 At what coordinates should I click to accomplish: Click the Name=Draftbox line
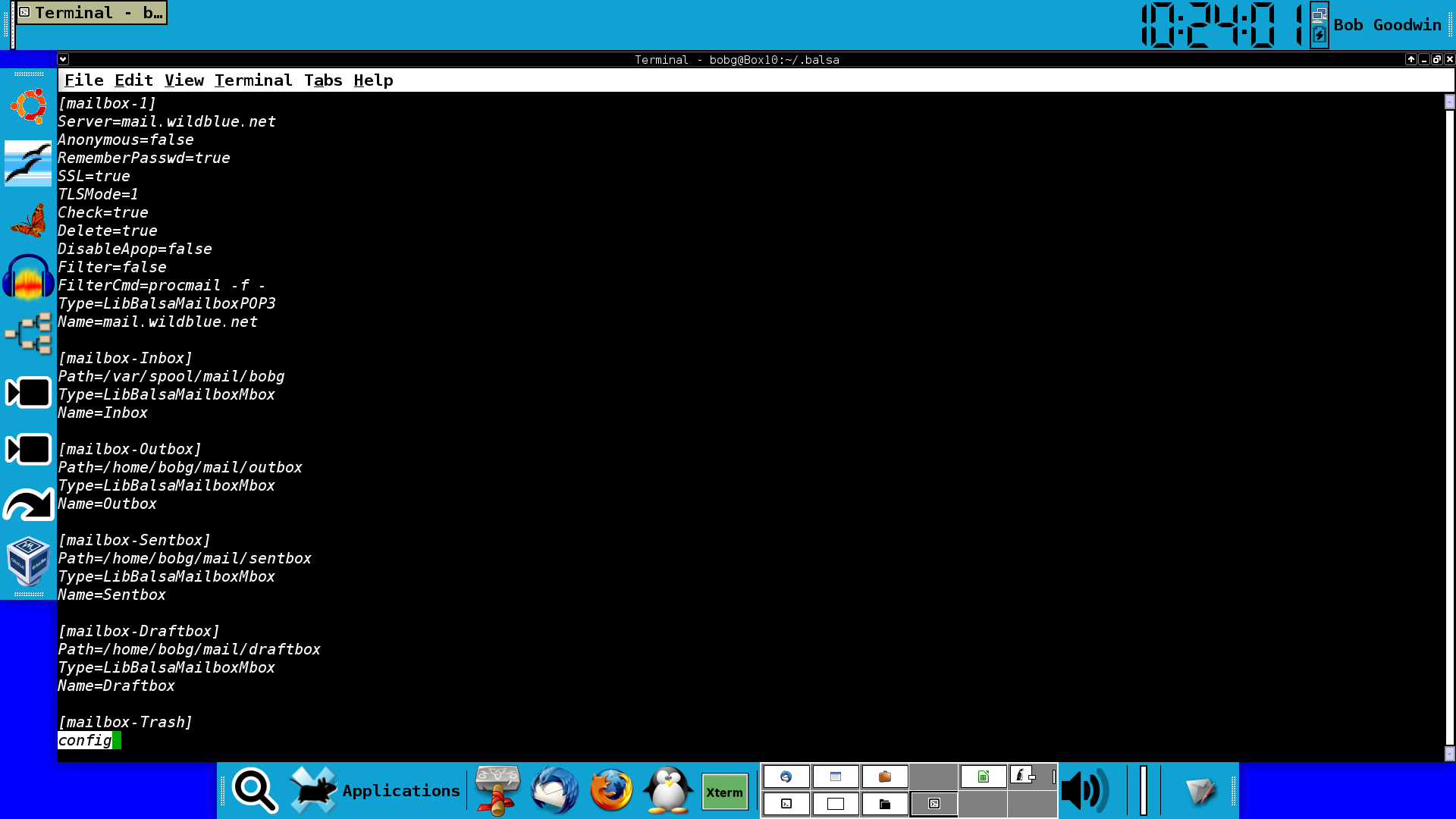click(117, 686)
